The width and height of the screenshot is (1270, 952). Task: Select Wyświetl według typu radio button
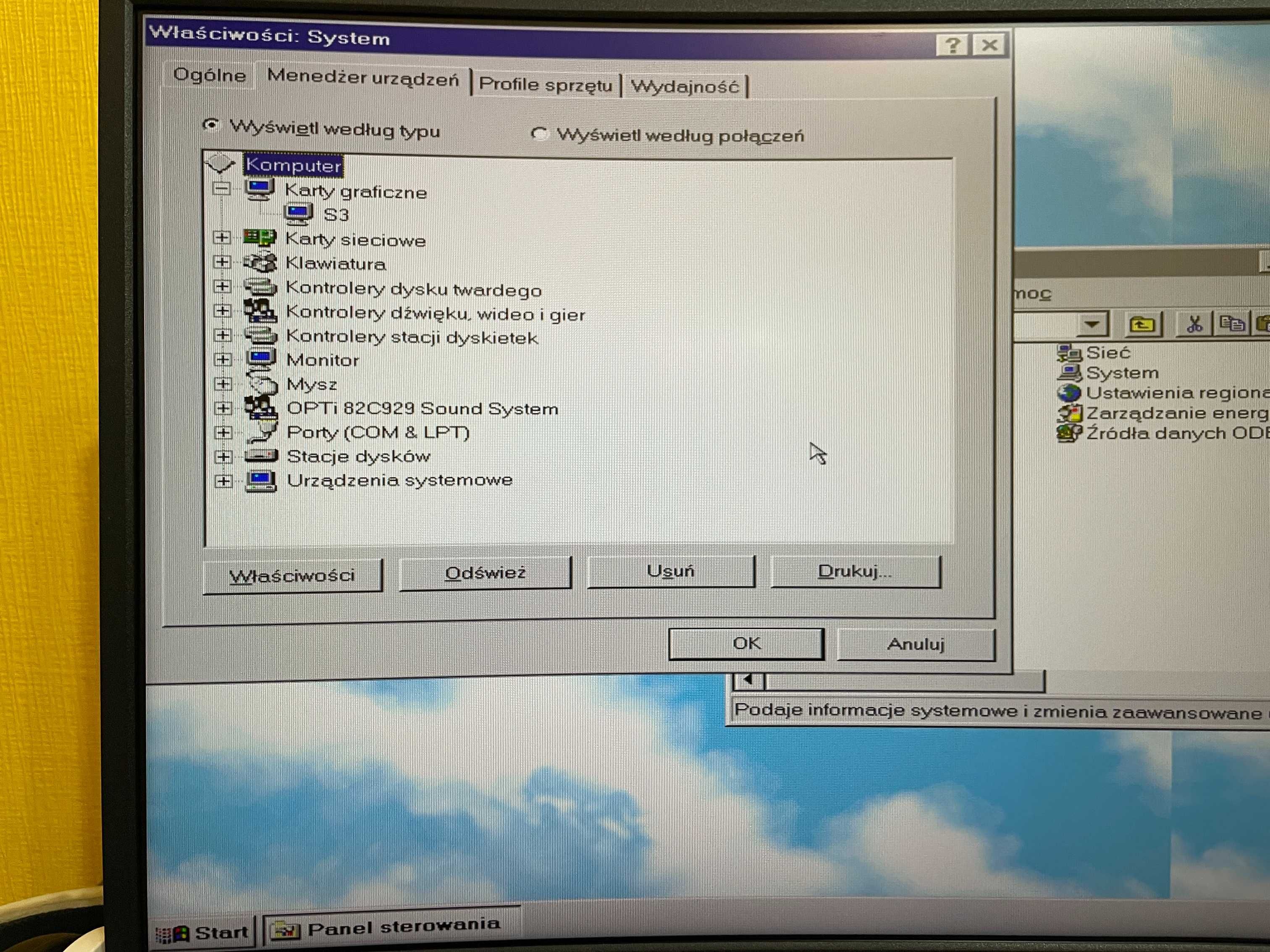(211, 125)
